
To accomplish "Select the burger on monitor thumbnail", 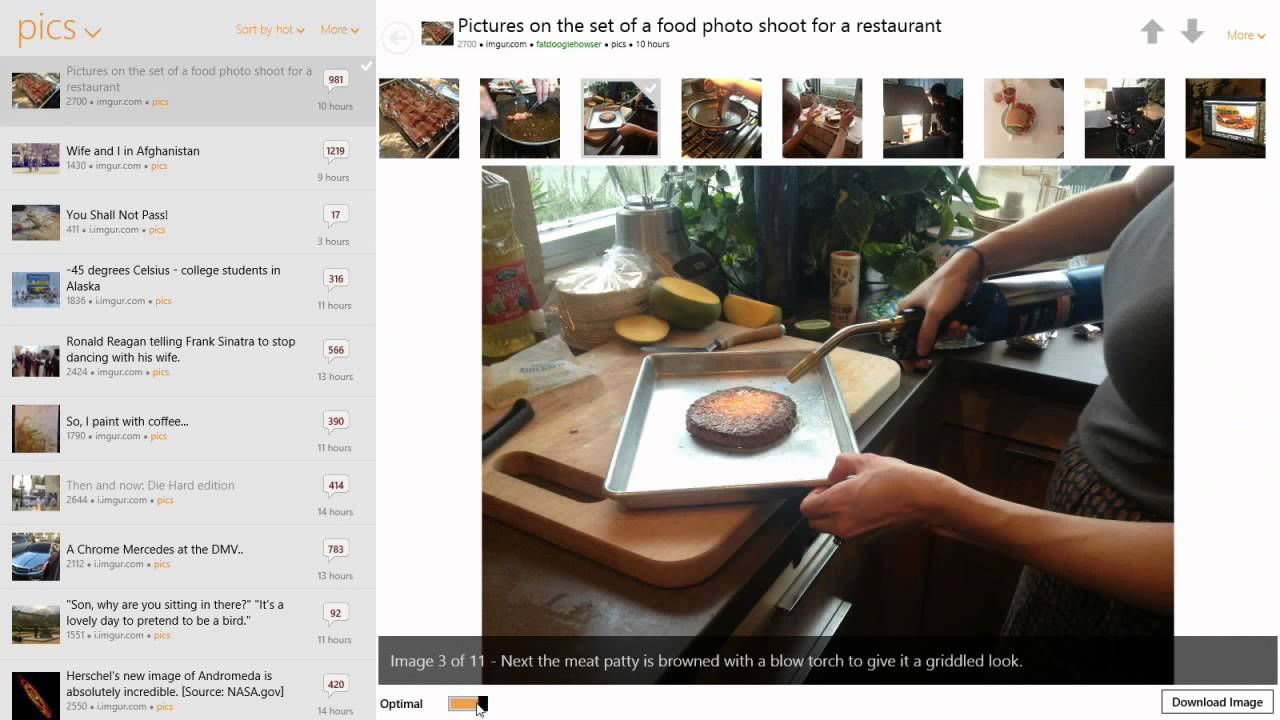I will [1225, 118].
